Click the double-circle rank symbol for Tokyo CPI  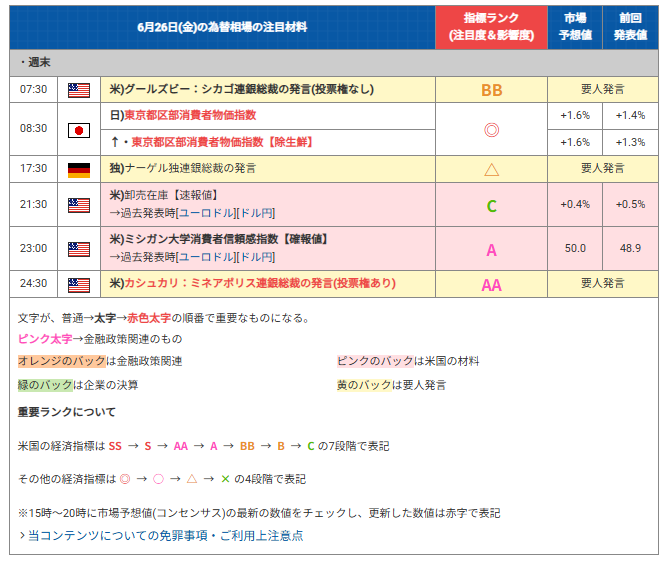coord(492,130)
